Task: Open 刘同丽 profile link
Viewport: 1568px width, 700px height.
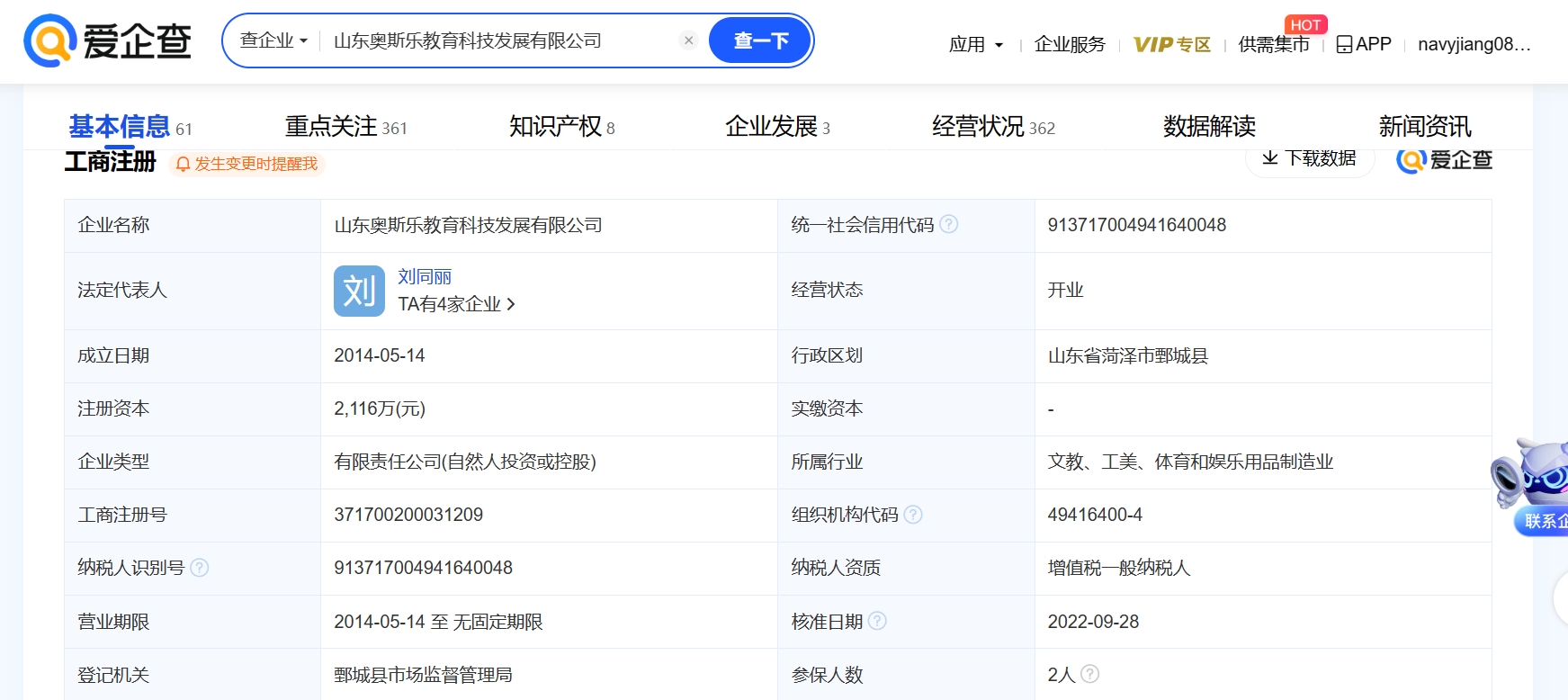Action: [425, 277]
